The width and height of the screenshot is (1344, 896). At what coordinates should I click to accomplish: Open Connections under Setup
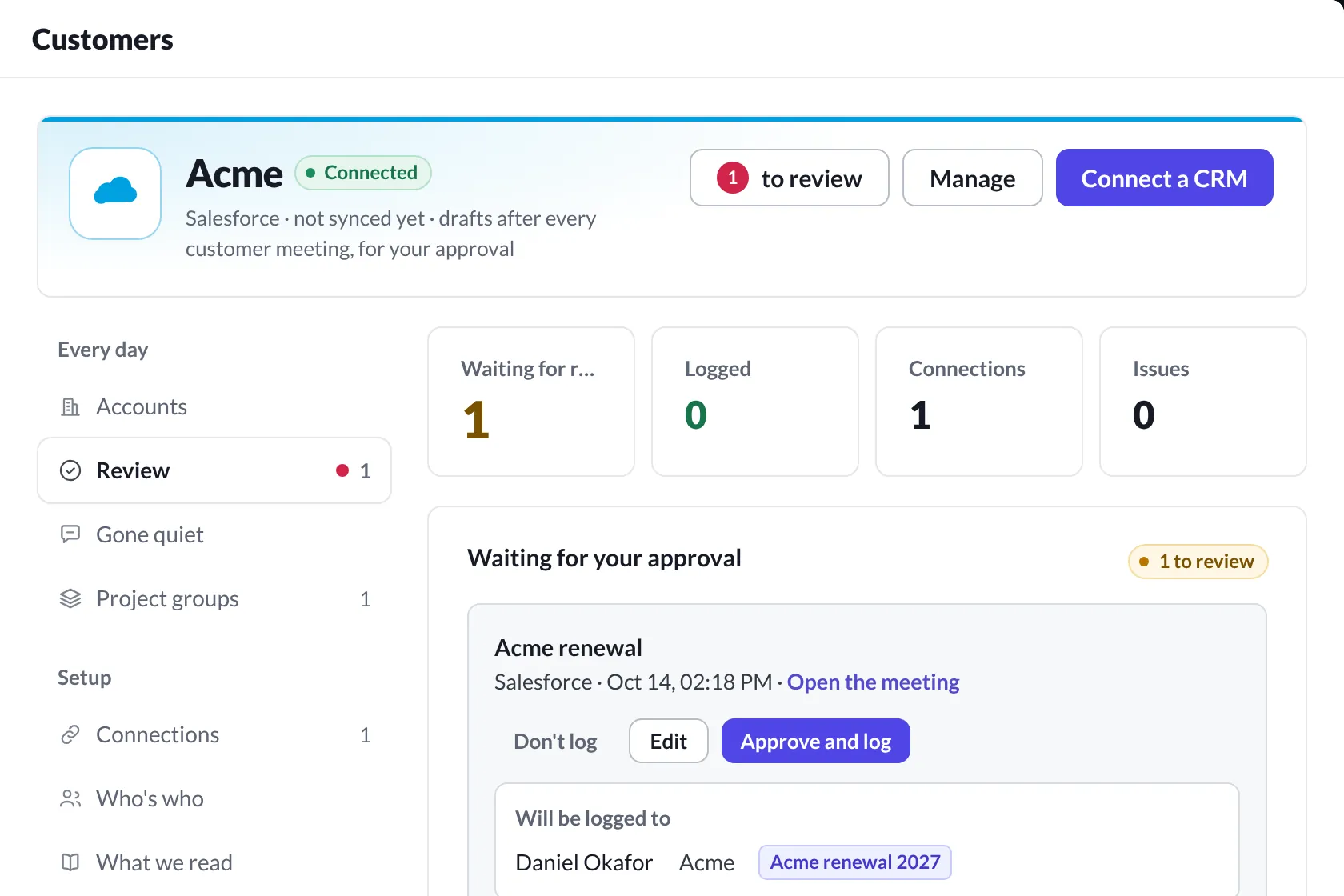coord(214,734)
